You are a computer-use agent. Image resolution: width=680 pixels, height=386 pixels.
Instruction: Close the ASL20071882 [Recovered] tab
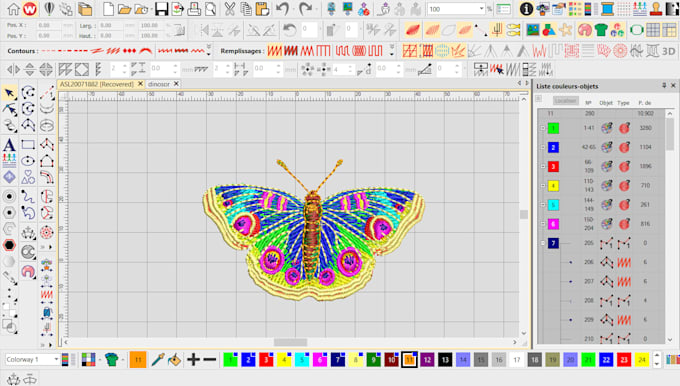coord(140,84)
